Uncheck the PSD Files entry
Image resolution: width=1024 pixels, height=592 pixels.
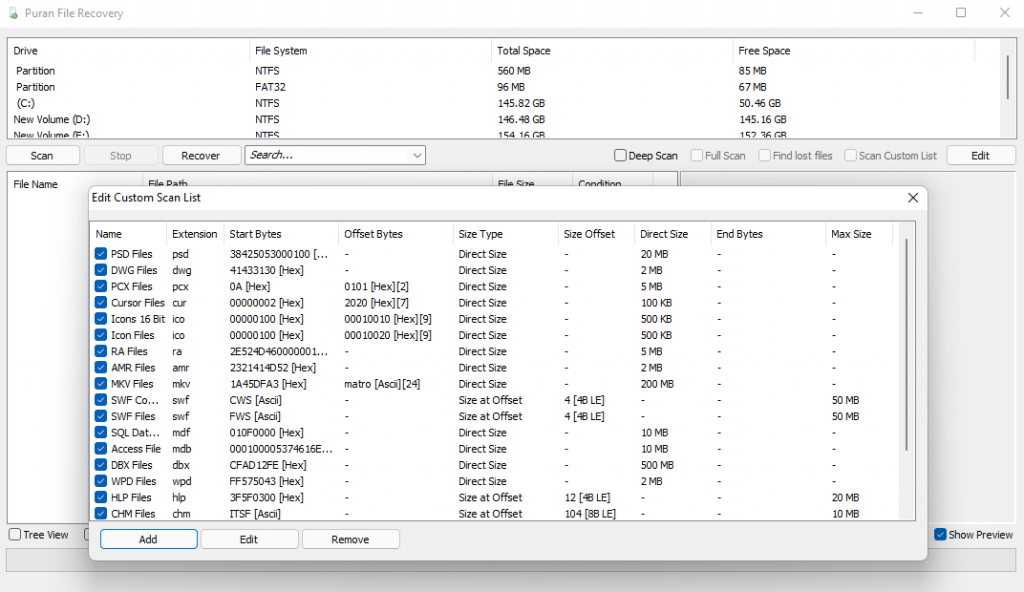[100, 254]
